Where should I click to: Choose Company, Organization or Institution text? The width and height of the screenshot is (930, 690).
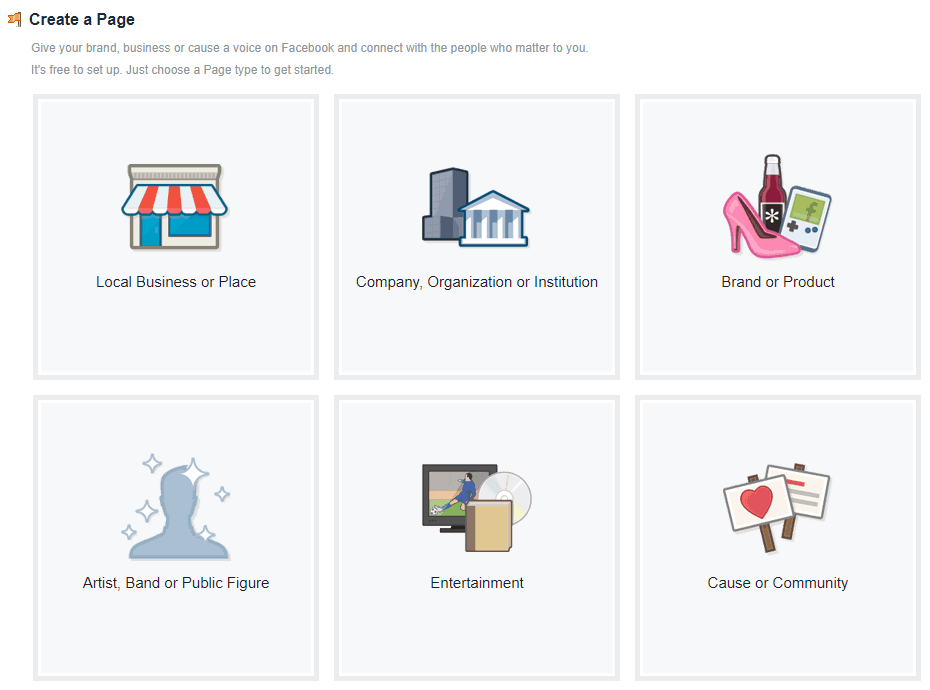(477, 282)
